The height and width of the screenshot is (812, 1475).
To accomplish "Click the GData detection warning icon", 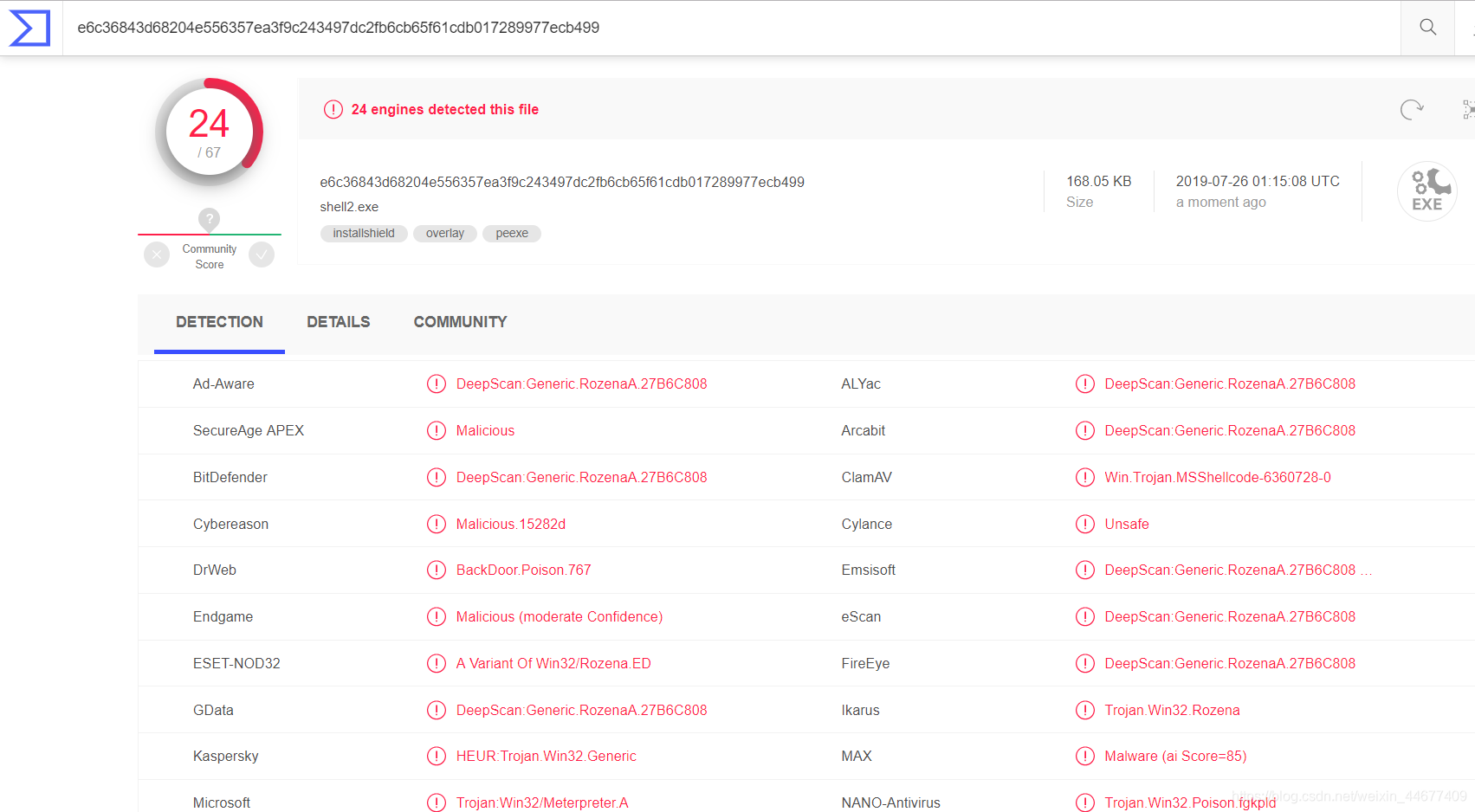I will pos(437,710).
